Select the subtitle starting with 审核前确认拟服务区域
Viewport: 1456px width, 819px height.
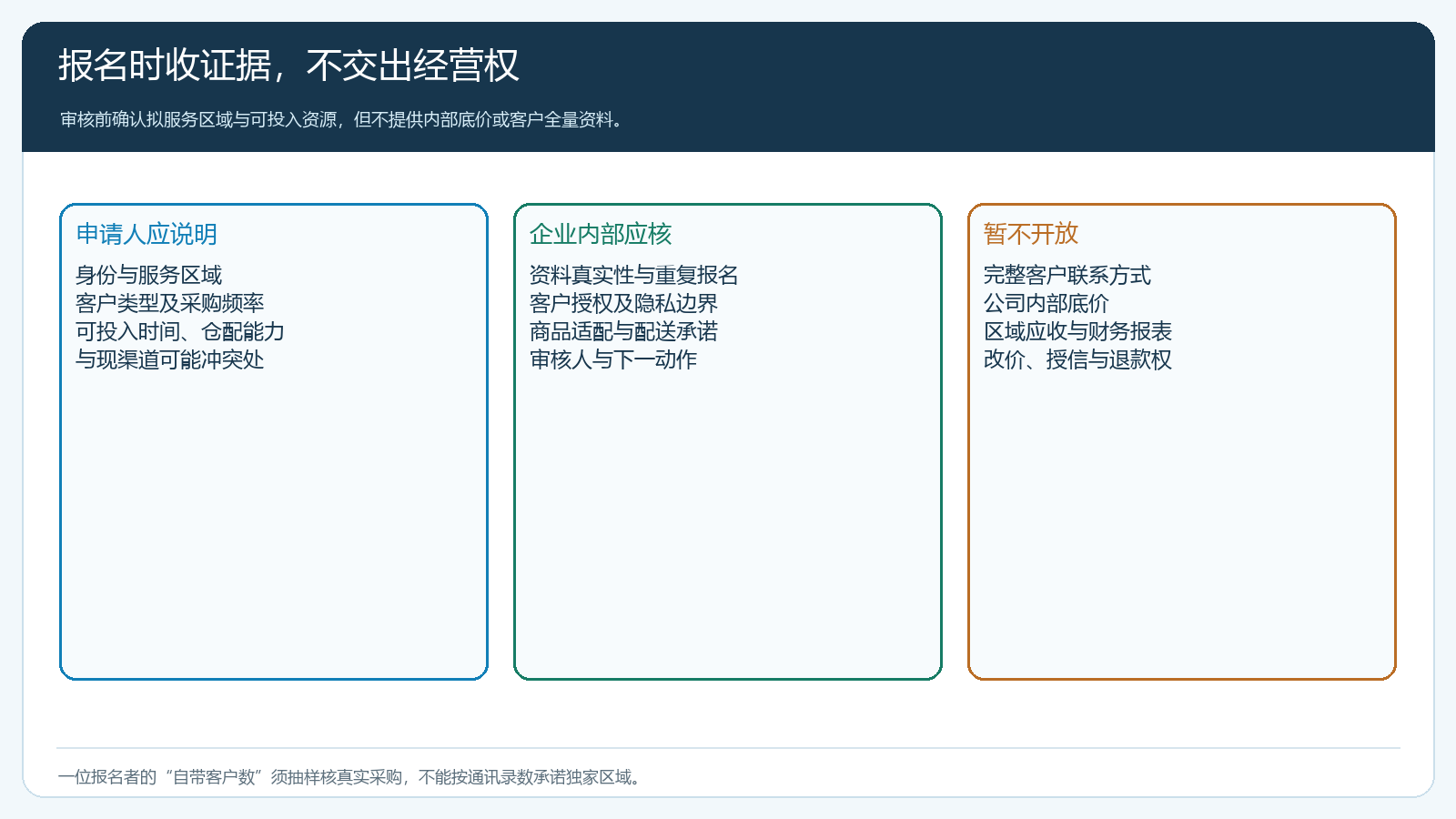[342, 120]
